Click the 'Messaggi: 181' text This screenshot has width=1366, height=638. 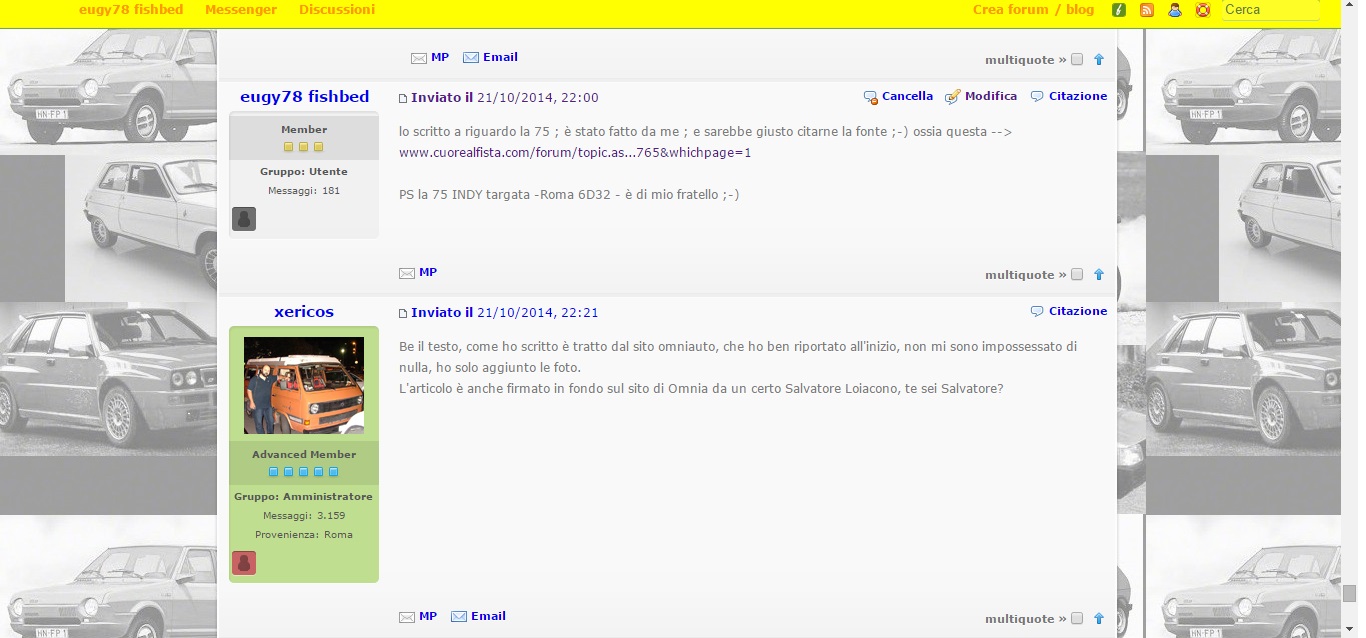point(304,191)
